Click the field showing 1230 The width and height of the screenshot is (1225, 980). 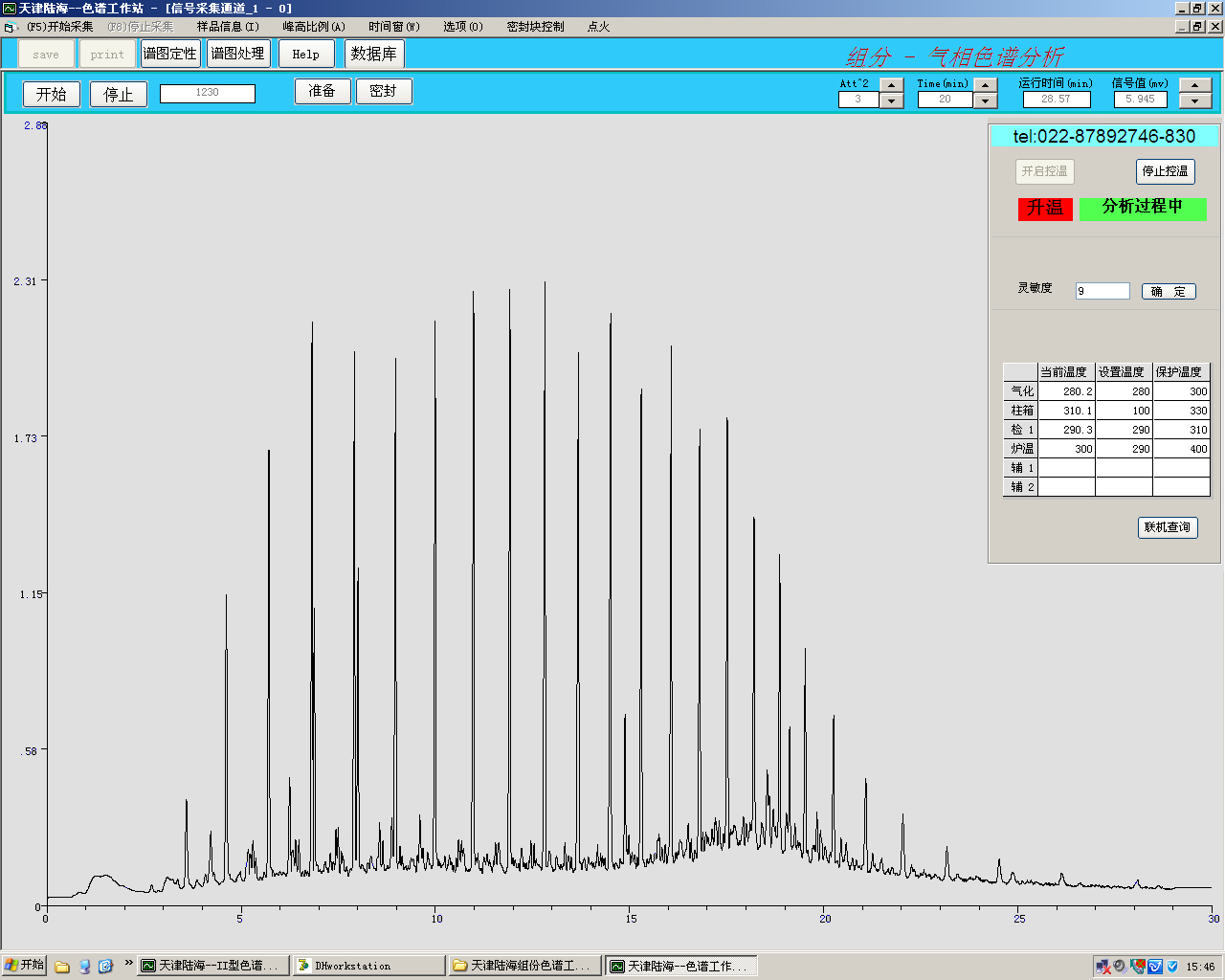(x=208, y=93)
